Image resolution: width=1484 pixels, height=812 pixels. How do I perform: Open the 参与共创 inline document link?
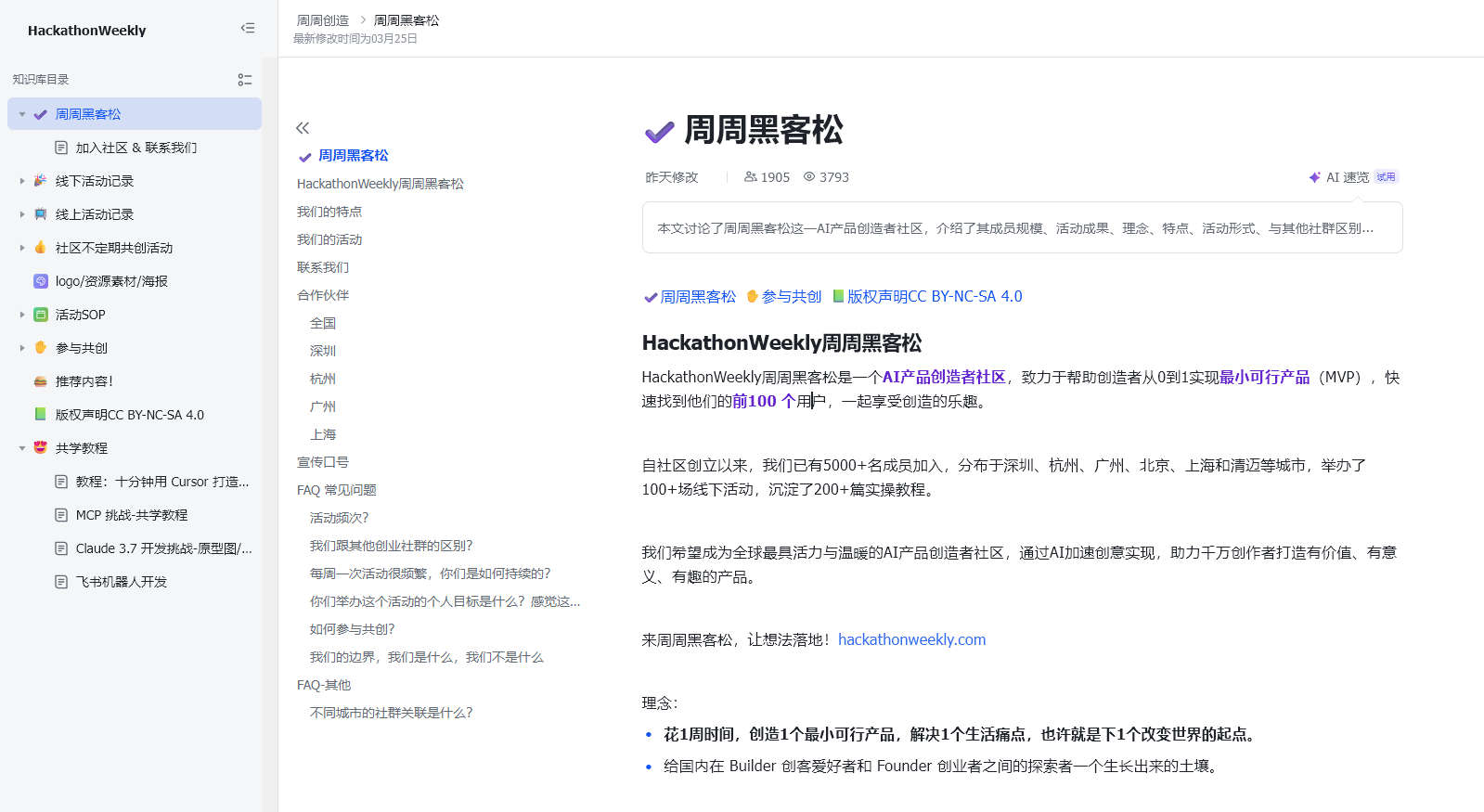783,297
